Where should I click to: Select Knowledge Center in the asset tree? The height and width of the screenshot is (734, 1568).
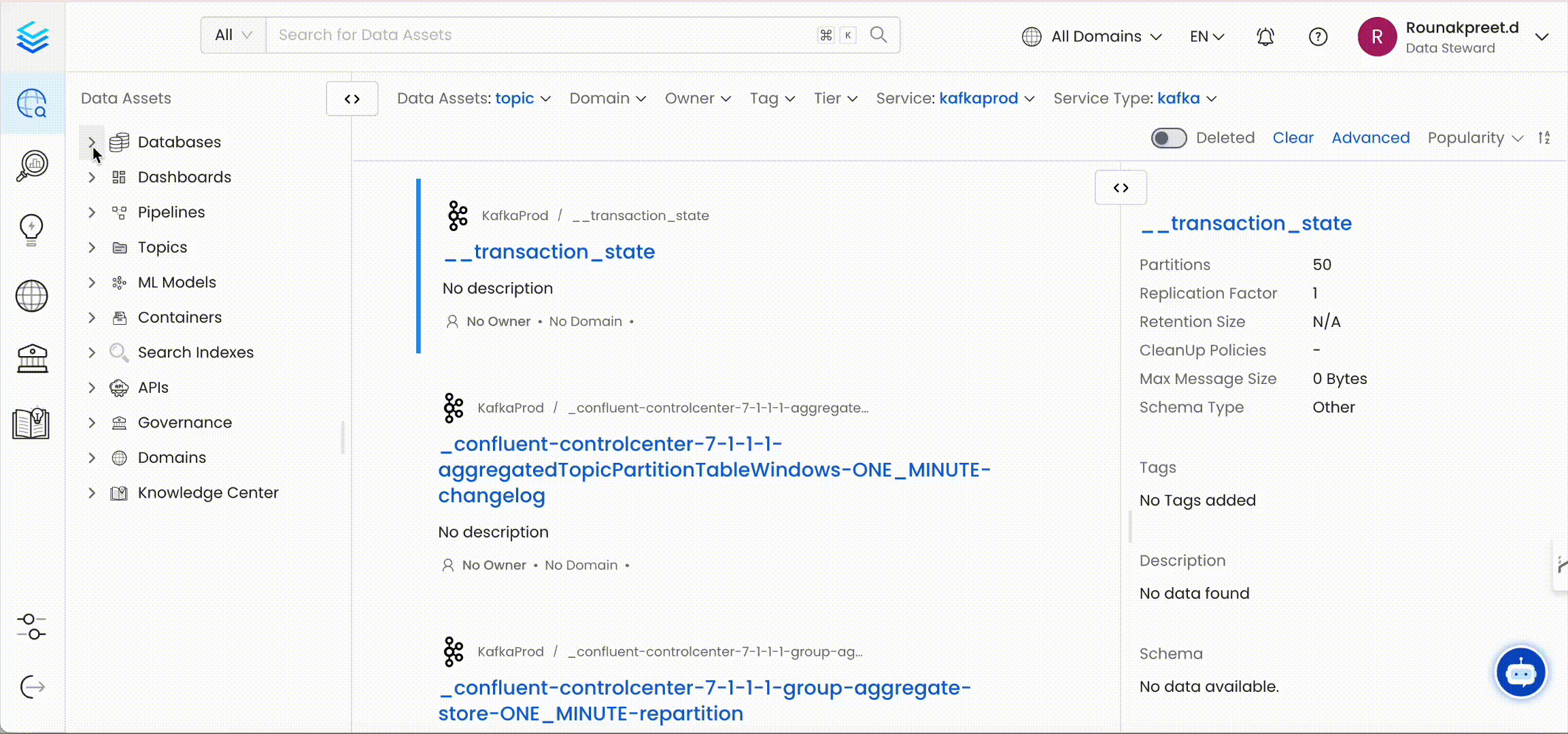(x=207, y=493)
